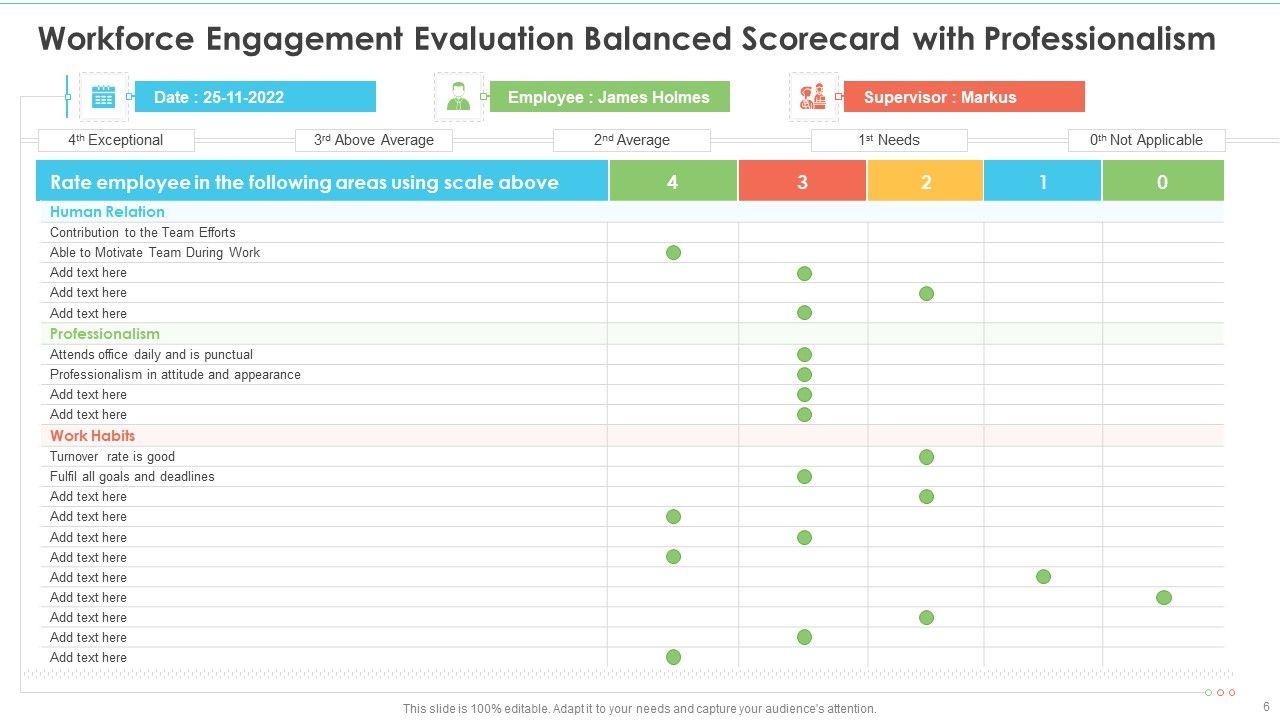The height and width of the screenshot is (720, 1280).
Task: Click the supervisor icon next to Markus
Action: 813,97
